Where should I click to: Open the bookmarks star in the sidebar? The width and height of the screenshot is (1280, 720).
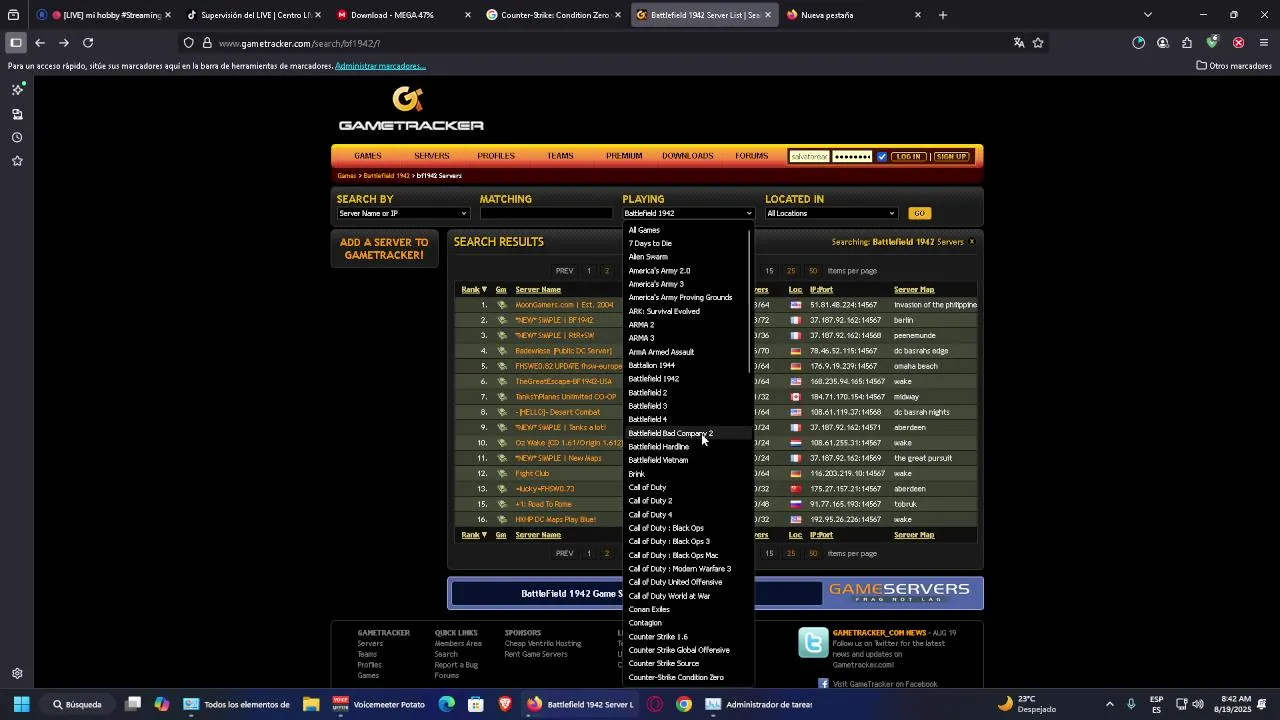point(17,161)
